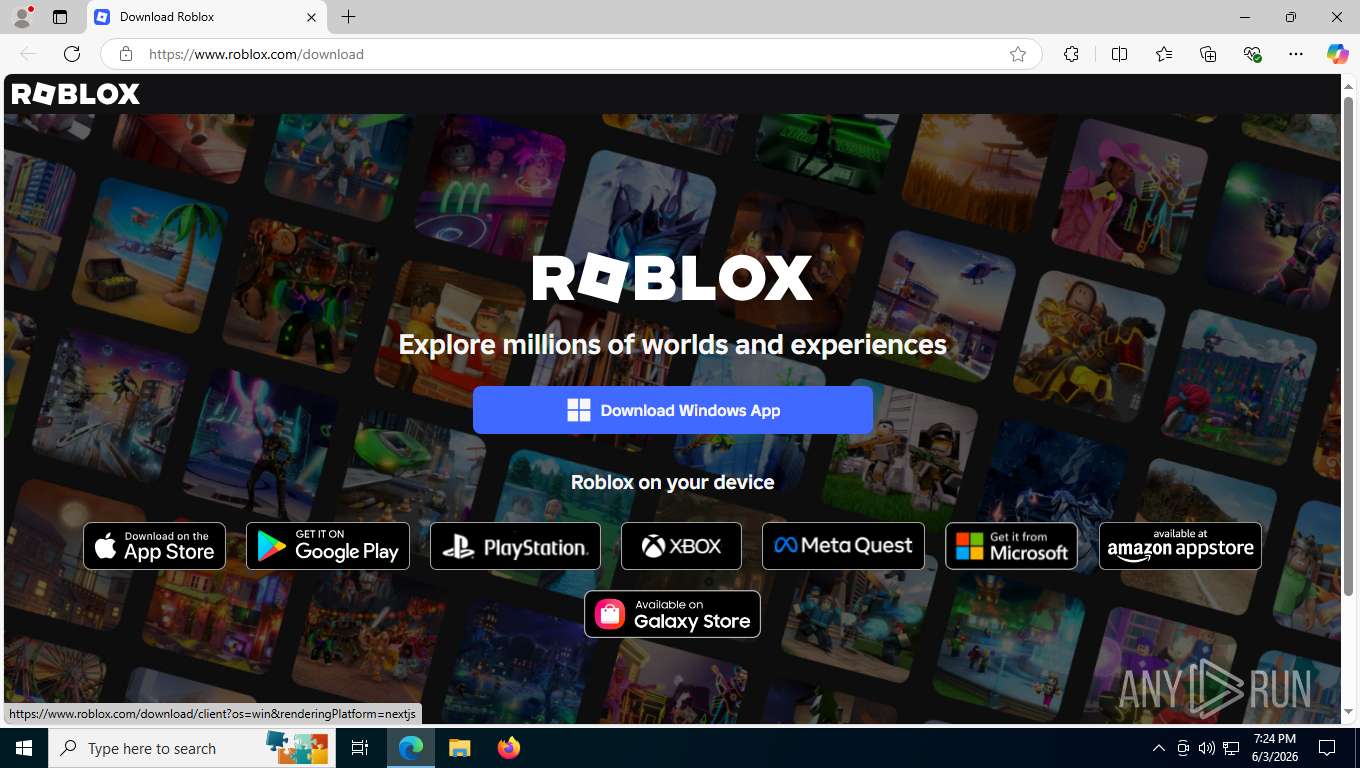Click the puzzle search highlight icon in taskbar
1360x768 pixels.
[297, 746]
